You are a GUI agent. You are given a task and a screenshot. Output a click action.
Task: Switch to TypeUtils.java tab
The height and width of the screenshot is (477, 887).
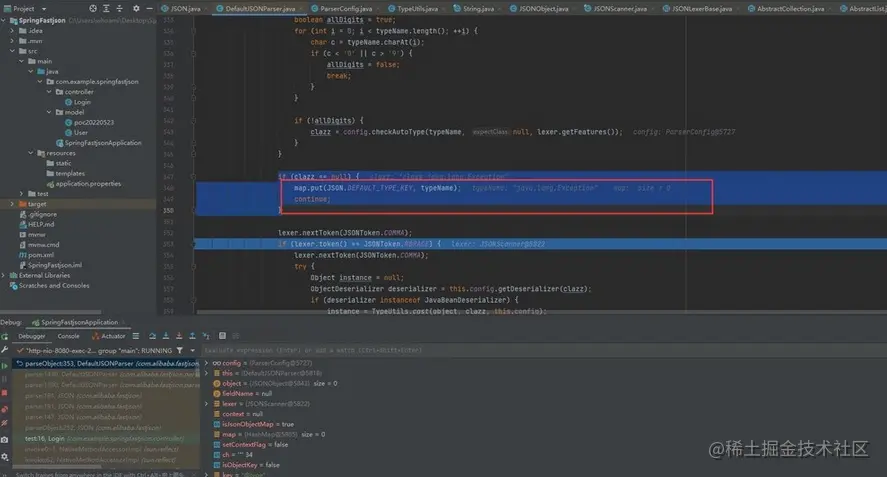(417, 8)
